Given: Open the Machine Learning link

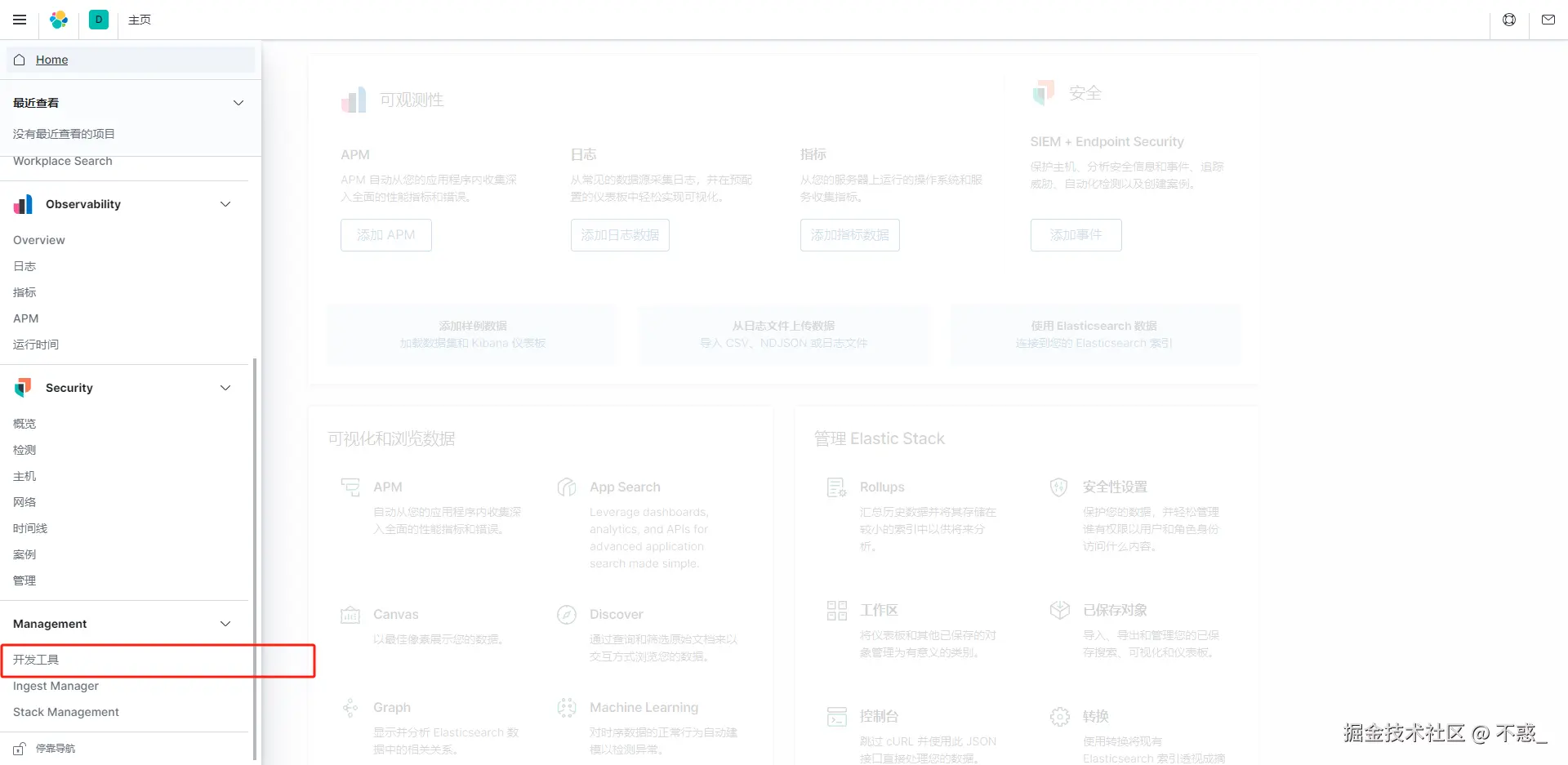Looking at the screenshot, I should click(644, 708).
